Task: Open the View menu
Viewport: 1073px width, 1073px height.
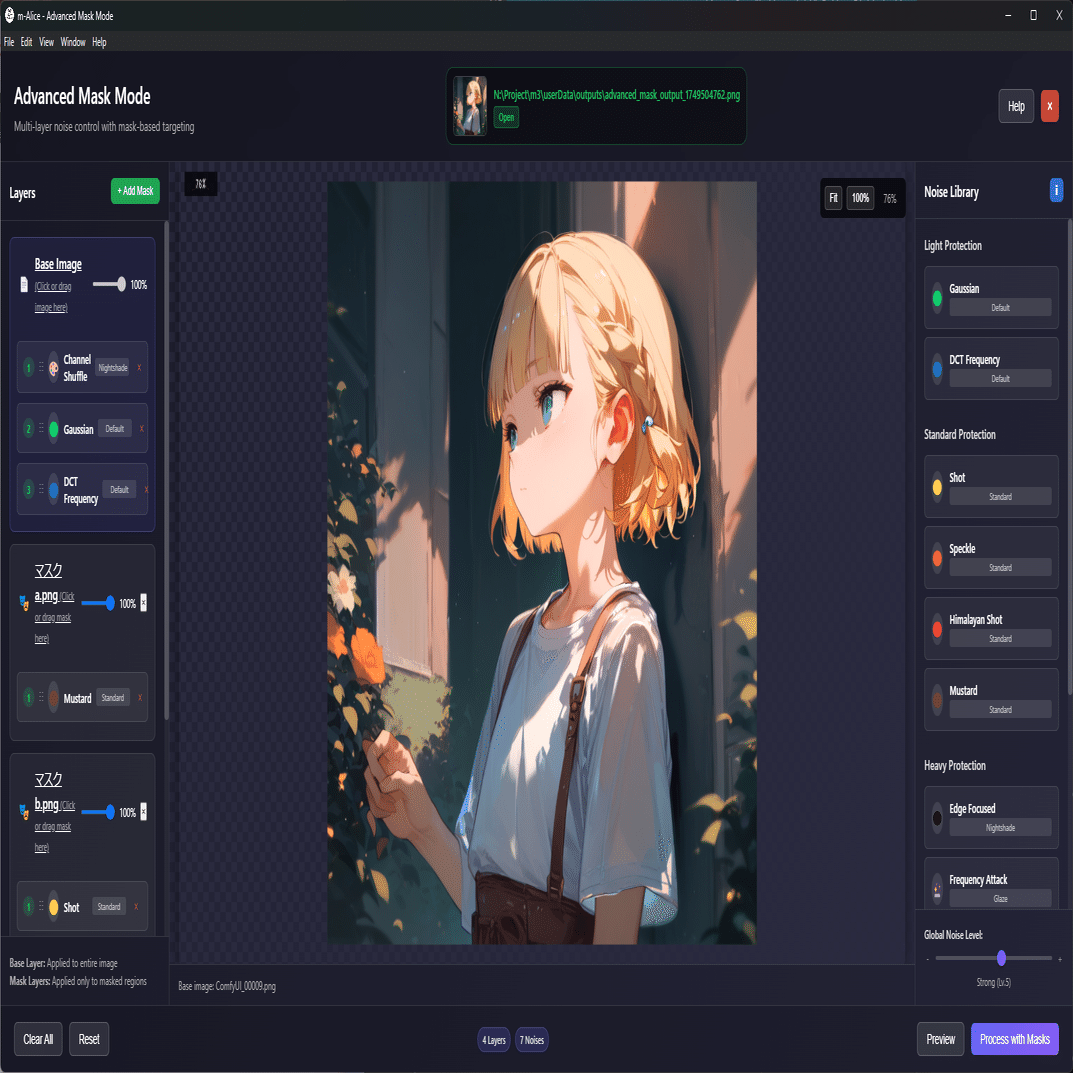Action: [x=46, y=42]
